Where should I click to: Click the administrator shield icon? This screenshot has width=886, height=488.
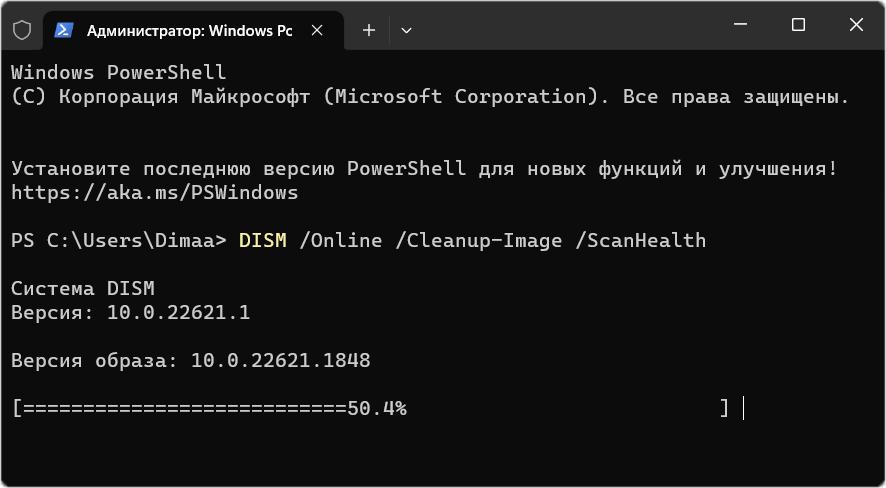tap(21, 30)
